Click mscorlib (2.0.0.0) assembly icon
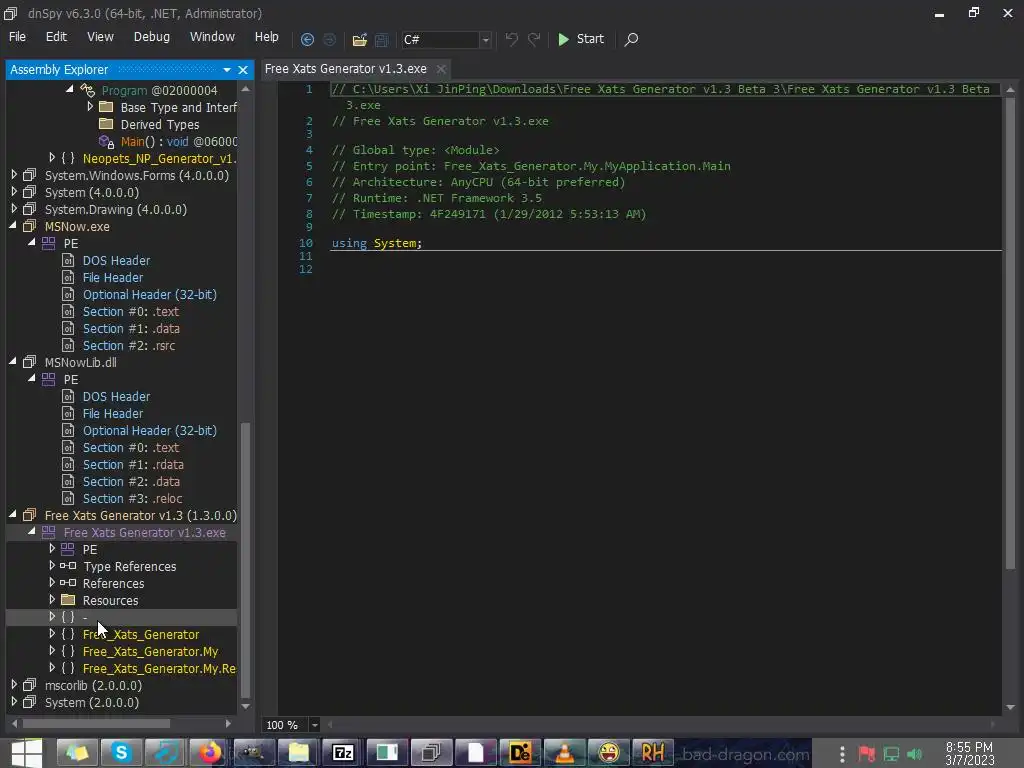Image resolution: width=1024 pixels, height=768 pixels. coord(29,685)
